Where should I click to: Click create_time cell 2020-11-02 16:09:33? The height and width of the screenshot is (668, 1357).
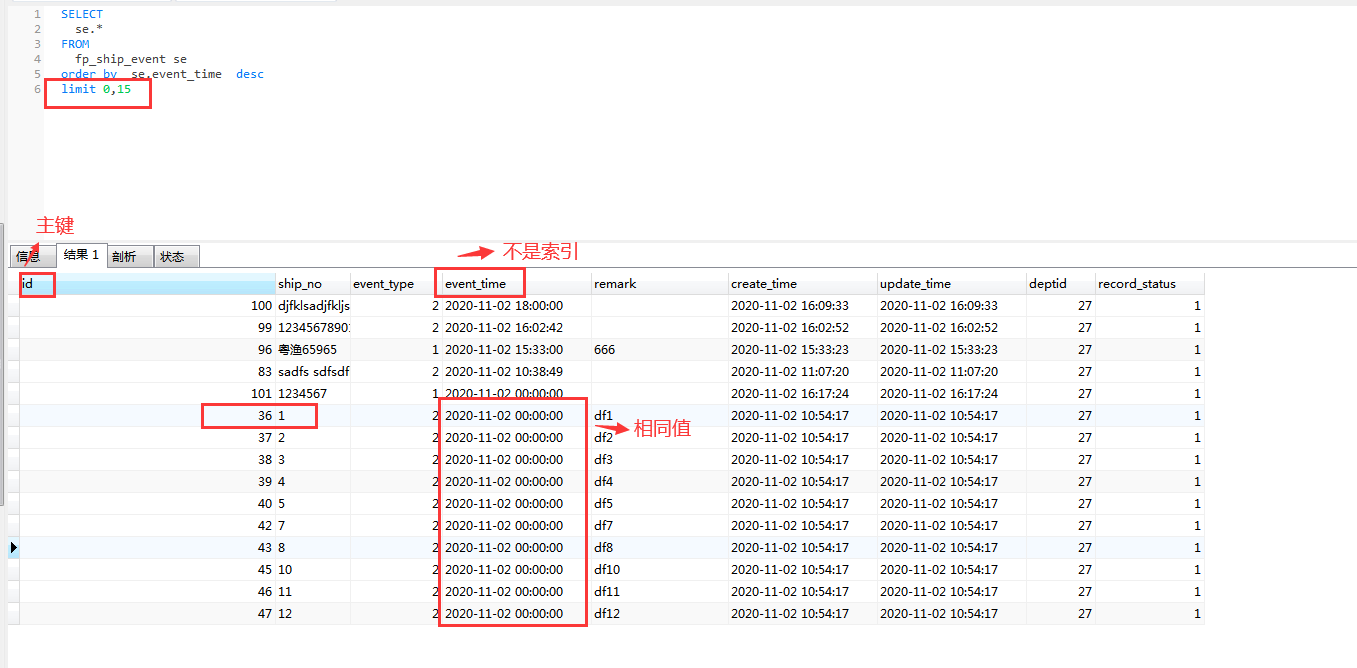[x=803, y=306]
